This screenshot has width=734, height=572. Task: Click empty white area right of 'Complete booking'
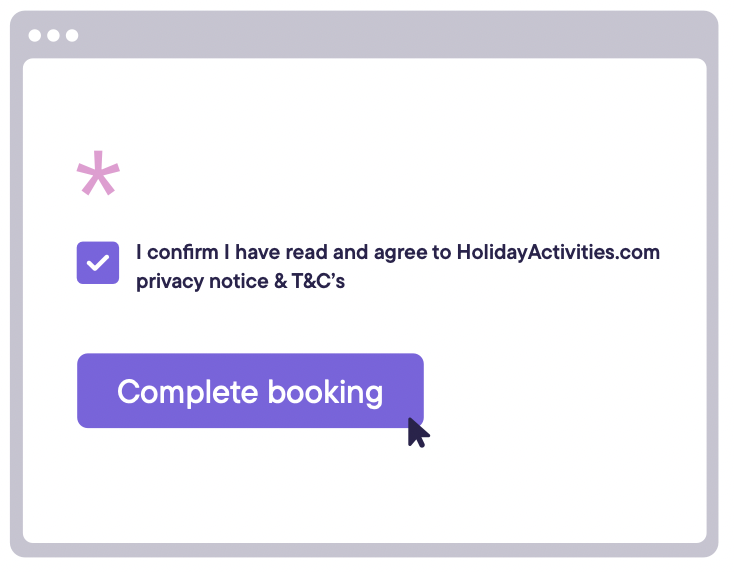point(562,390)
